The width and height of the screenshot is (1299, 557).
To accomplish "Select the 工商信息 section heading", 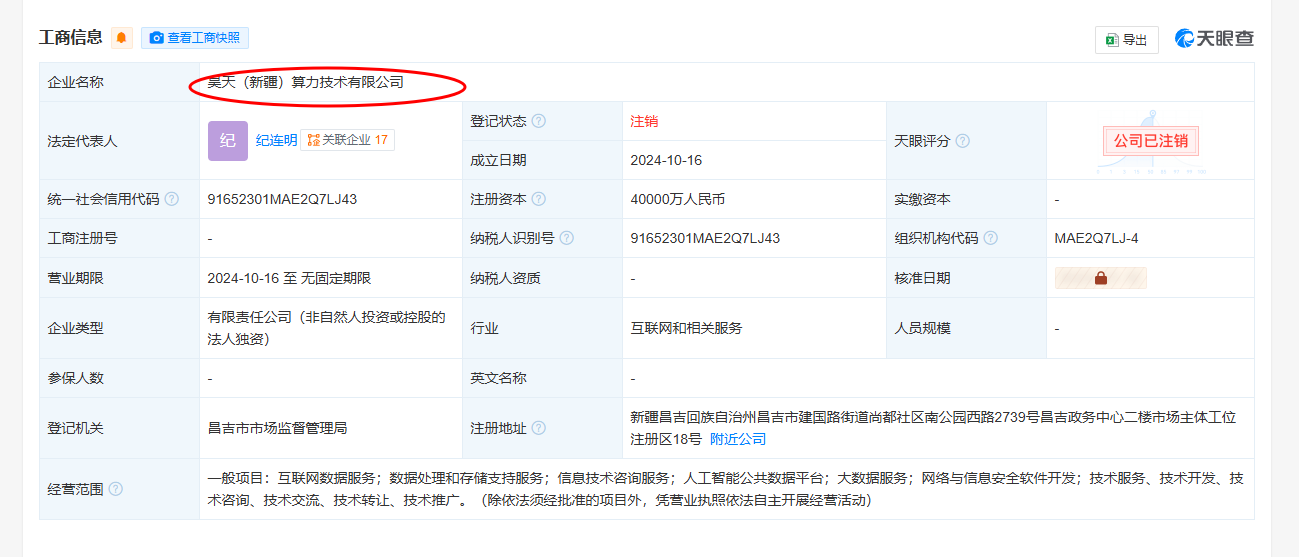I will coord(70,38).
